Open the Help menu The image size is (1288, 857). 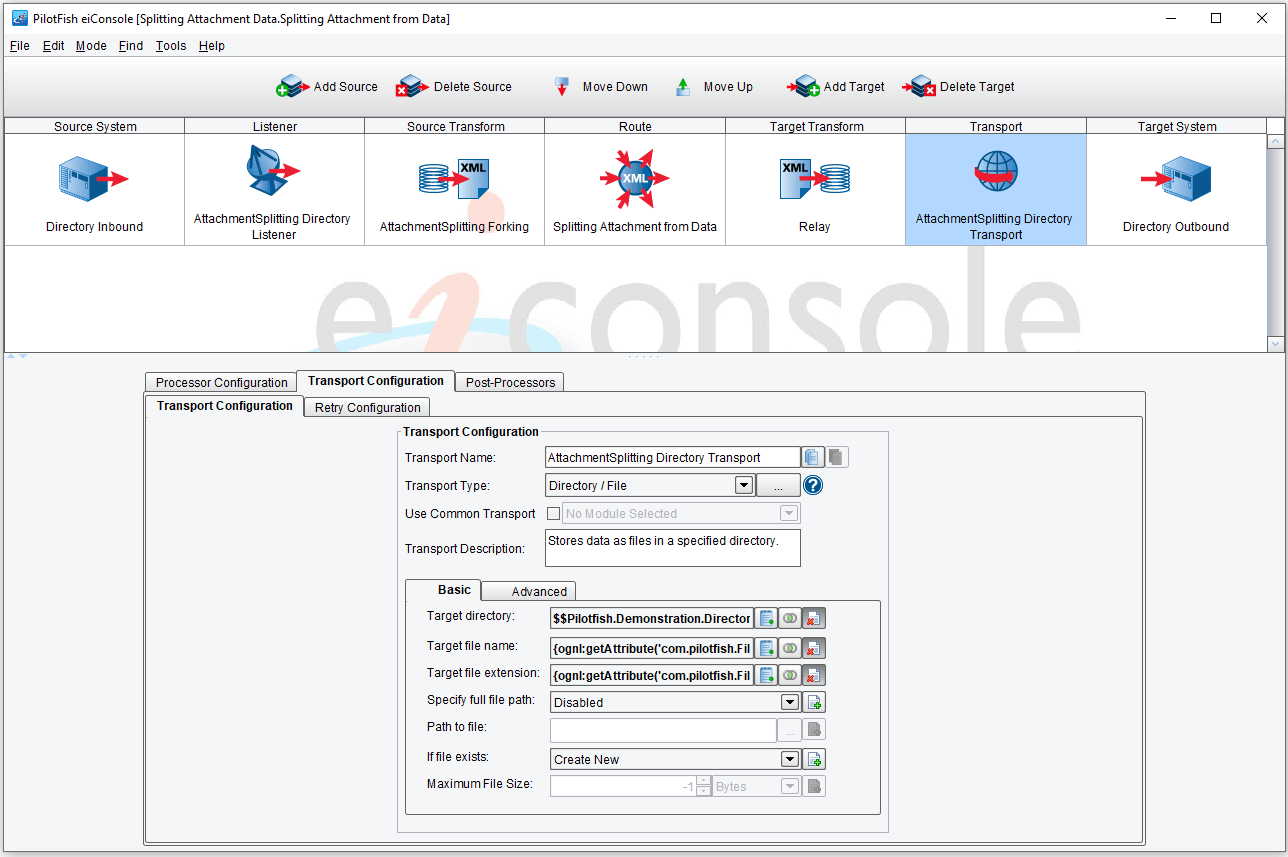click(212, 46)
